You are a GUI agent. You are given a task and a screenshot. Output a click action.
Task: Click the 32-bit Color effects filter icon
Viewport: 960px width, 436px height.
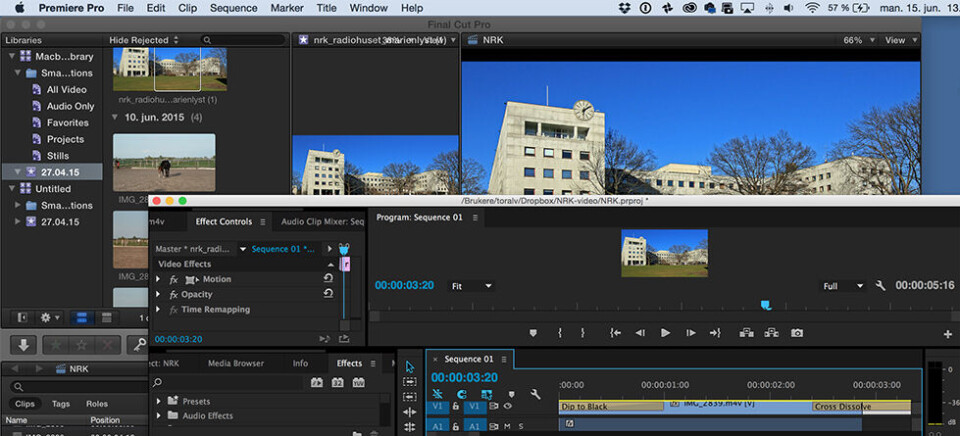(337, 382)
